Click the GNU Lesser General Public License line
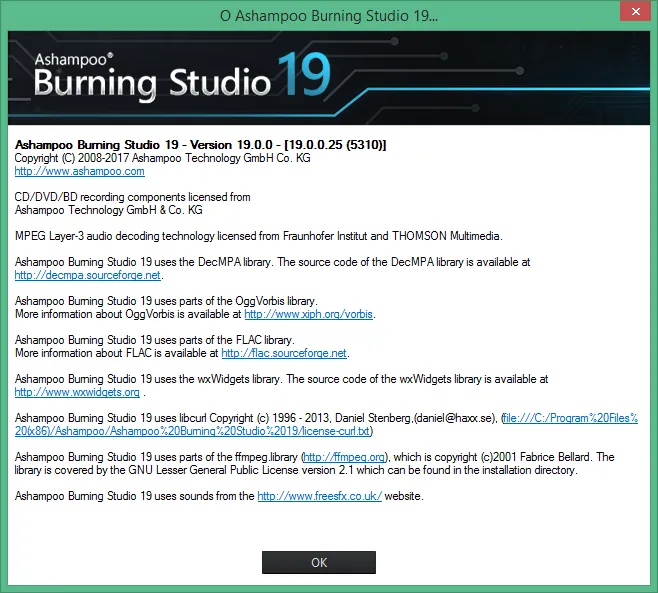 coord(296,470)
